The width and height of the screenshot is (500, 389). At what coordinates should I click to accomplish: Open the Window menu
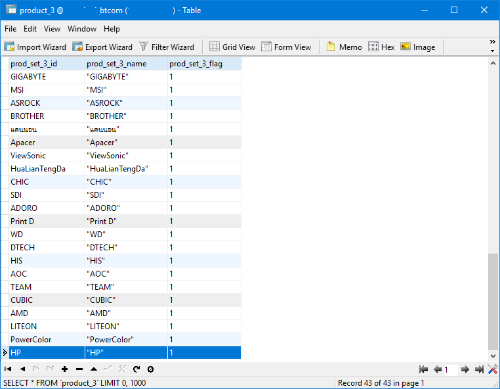click(x=82, y=29)
